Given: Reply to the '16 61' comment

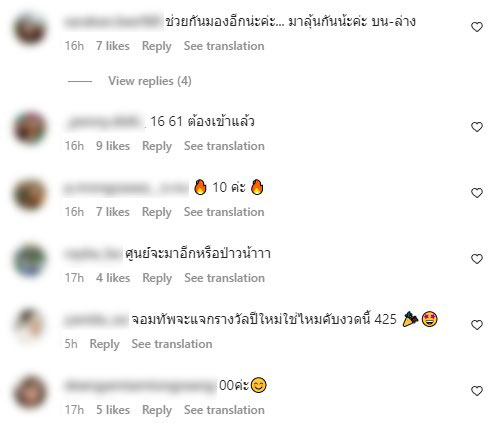Looking at the screenshot, I should pyautogui.click(x=157, y=146).
